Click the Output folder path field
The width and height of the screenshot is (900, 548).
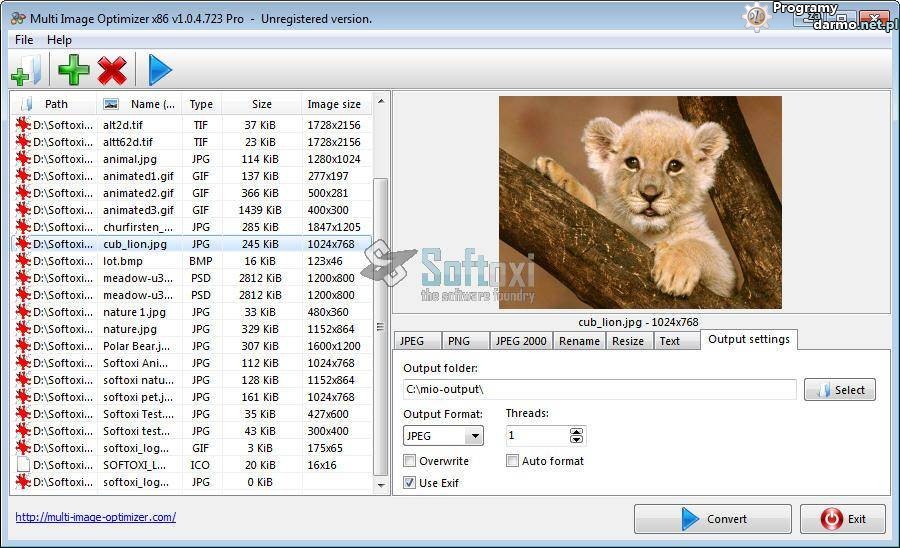(599, 389)
